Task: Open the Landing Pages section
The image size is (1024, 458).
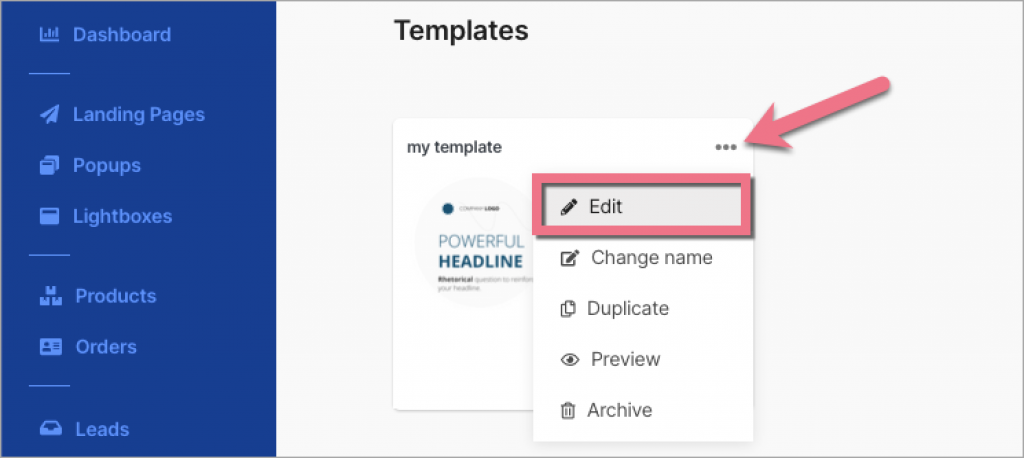Action: [138, 115]
